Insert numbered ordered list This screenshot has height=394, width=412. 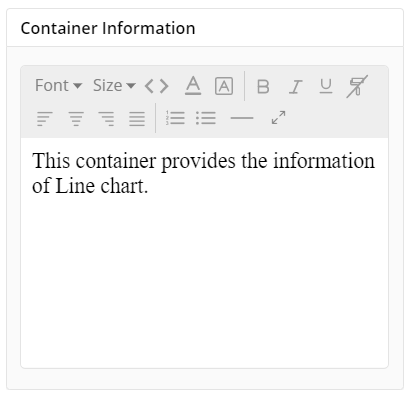pos(175,118)
